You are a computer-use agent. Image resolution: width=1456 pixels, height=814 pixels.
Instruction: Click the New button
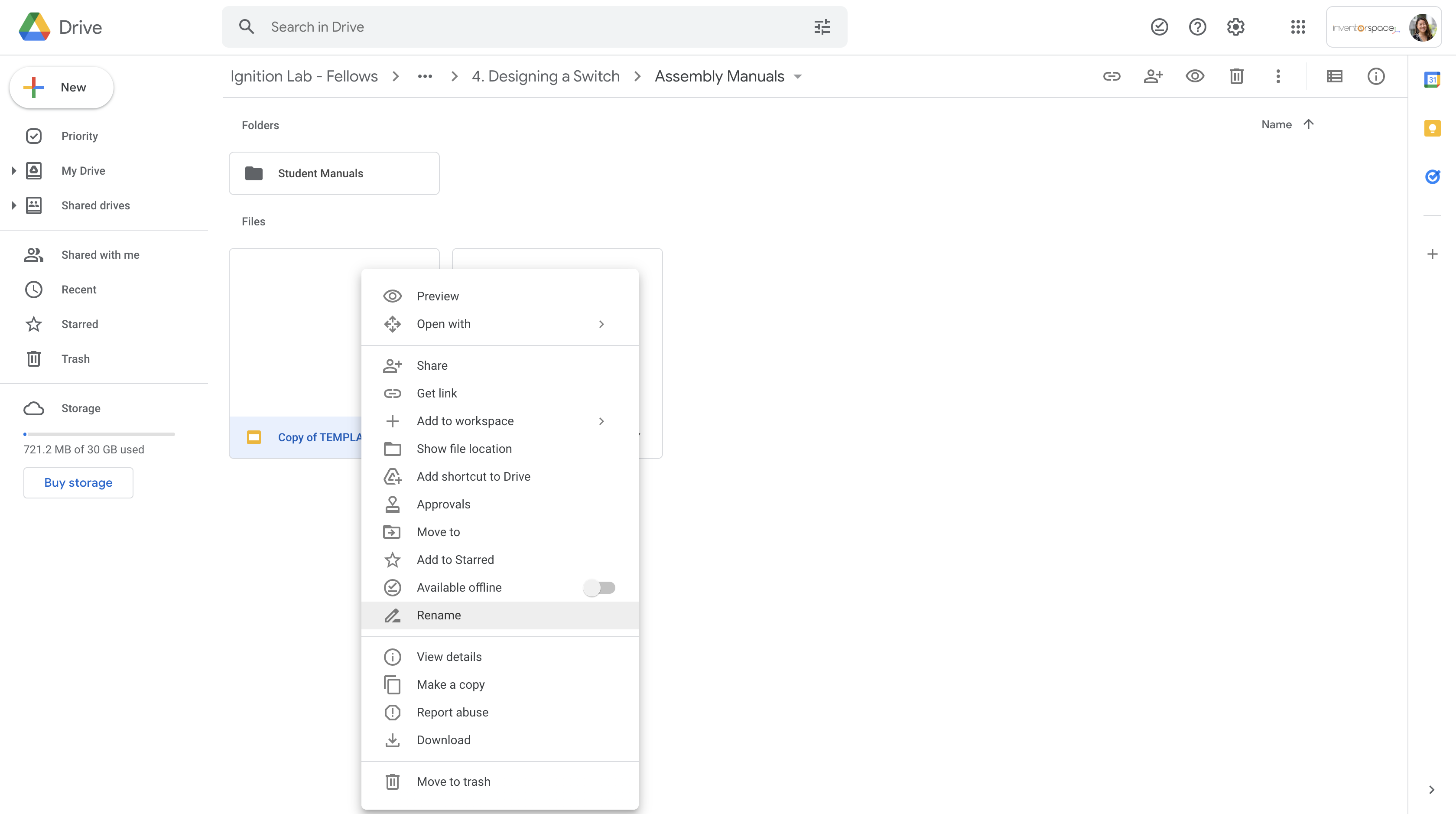62,88
